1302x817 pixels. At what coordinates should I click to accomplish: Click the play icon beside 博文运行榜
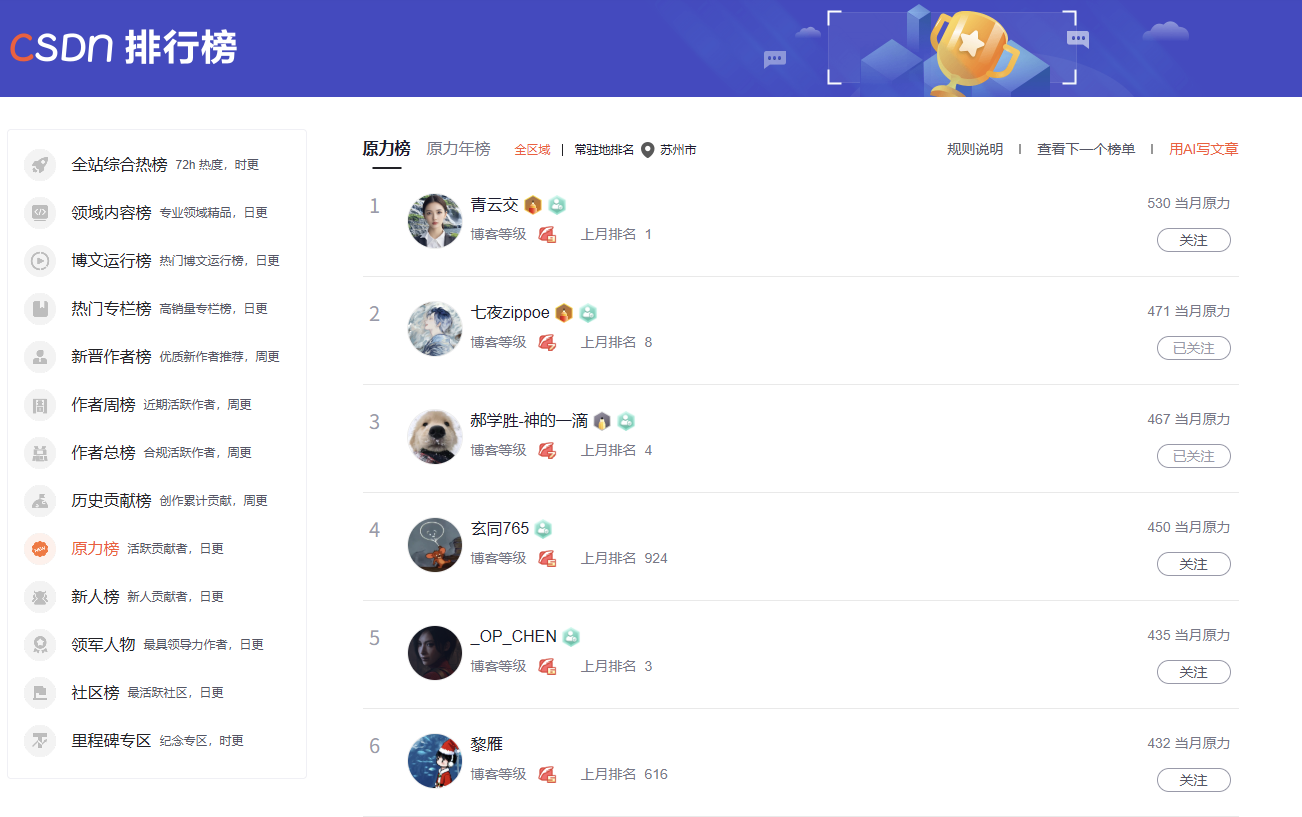click(40, 261)
